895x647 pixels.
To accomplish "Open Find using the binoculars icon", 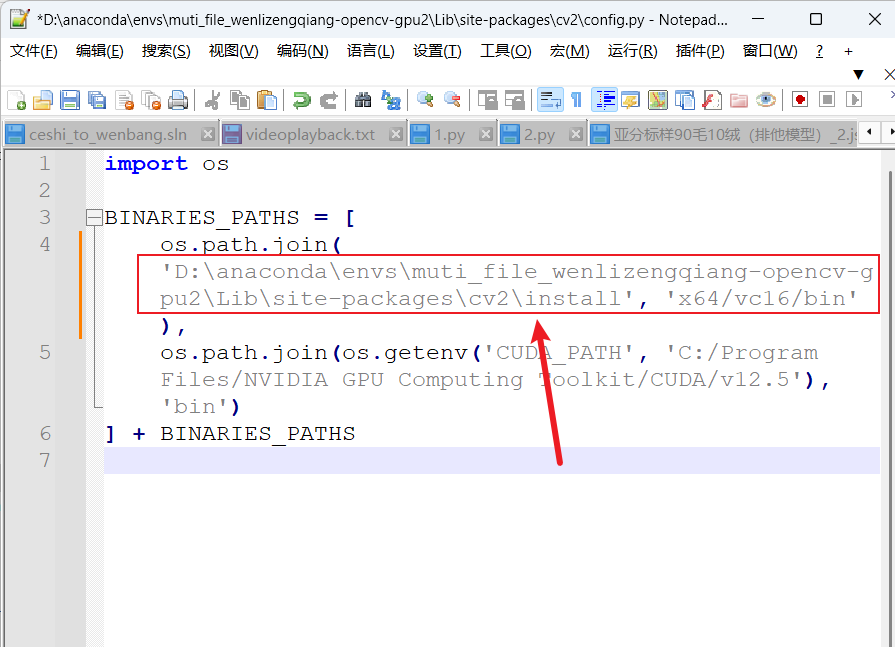I will click(x=363, y=99).
